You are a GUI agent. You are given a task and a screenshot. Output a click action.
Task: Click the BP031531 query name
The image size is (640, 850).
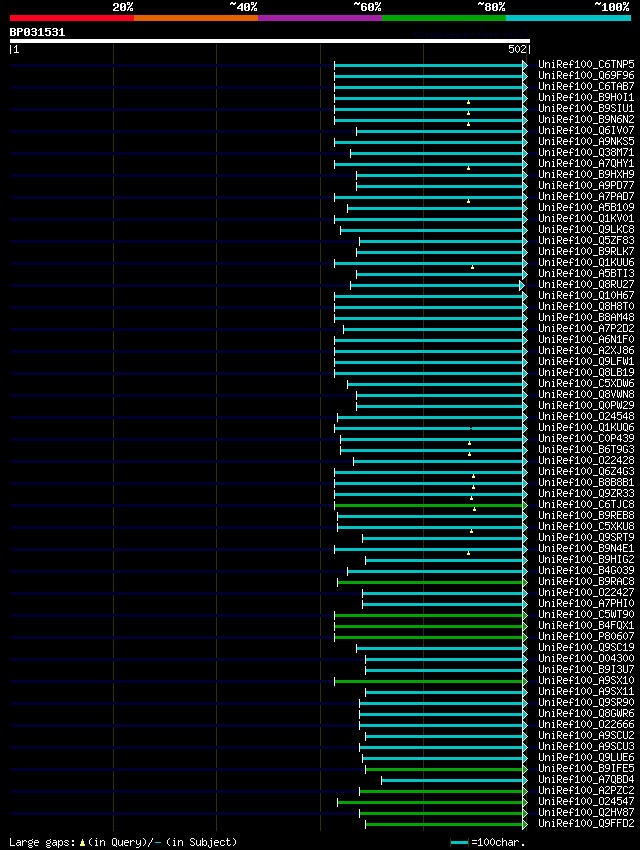coord(37,33)
